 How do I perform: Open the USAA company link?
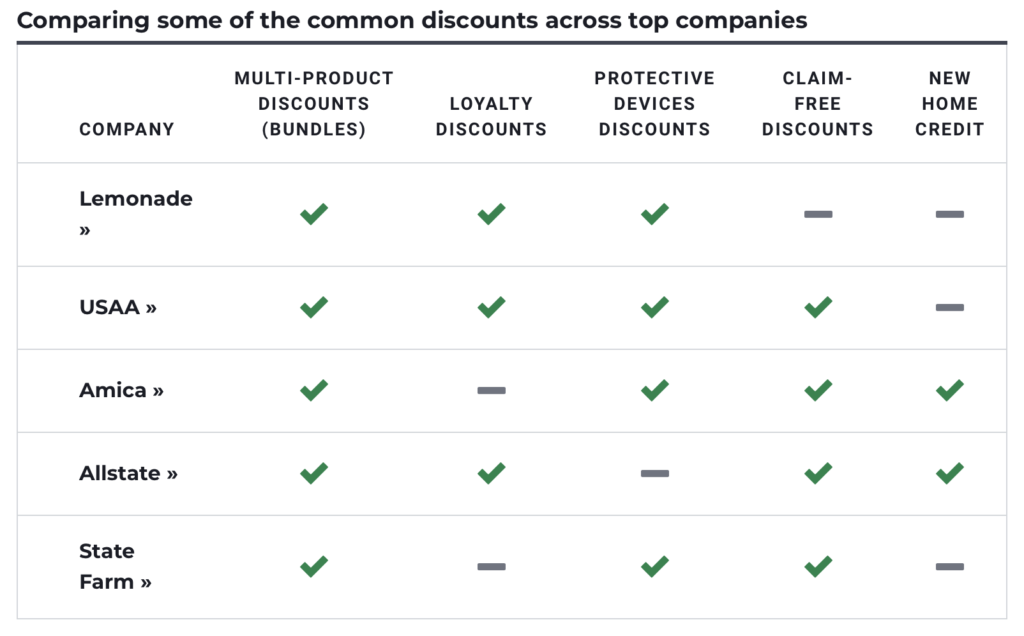pos(118,307)
